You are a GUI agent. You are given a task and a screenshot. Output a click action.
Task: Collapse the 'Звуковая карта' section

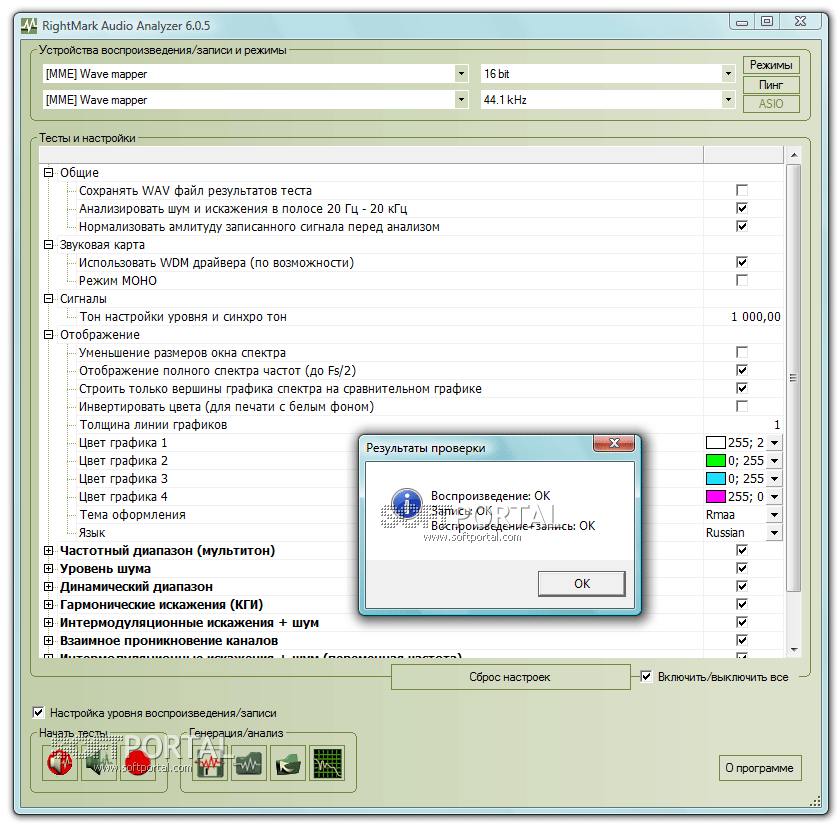pyautogui.click(x=49, y=244)
